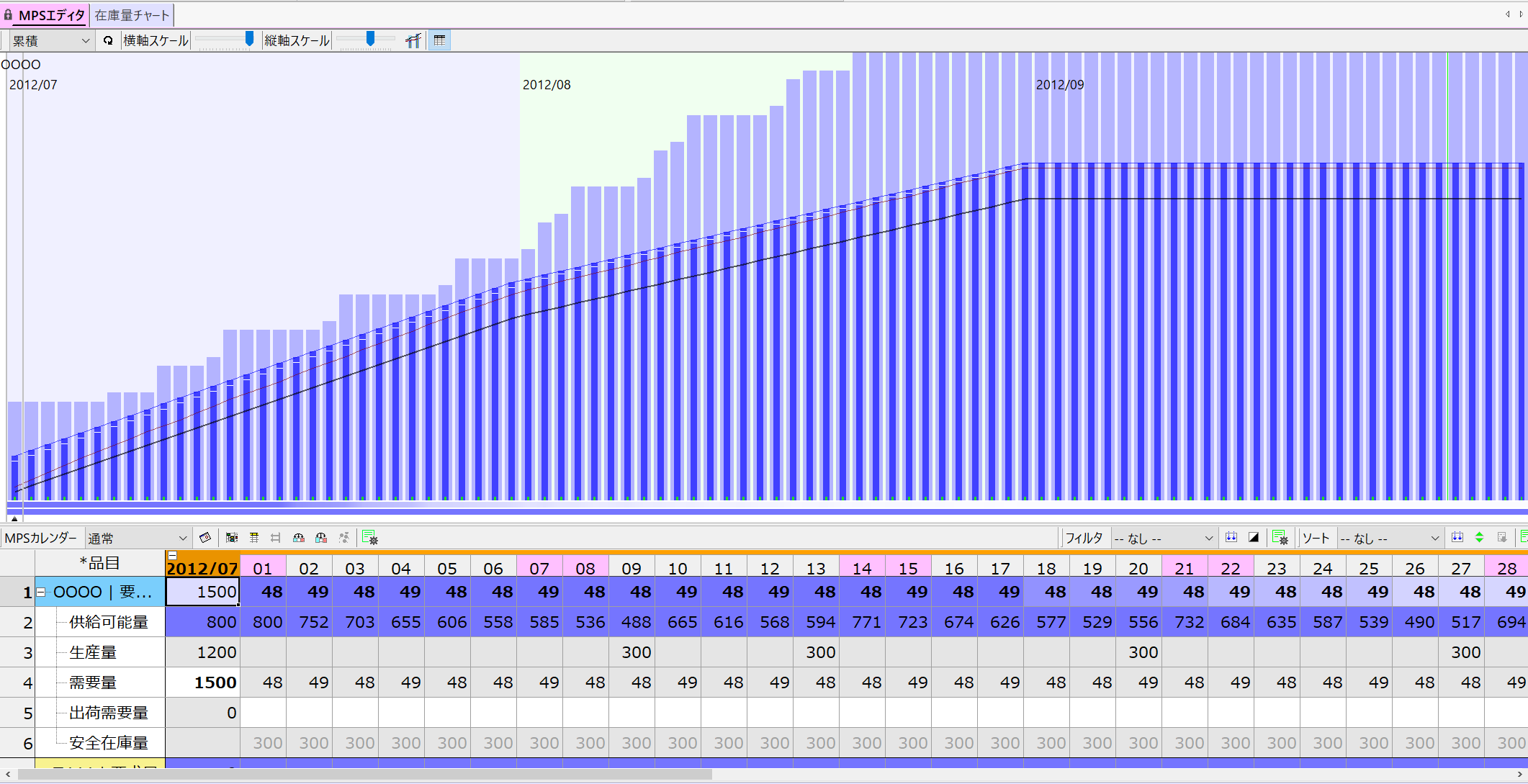
Task: Click the small triangle marker under chart
Action: (14, 518)
